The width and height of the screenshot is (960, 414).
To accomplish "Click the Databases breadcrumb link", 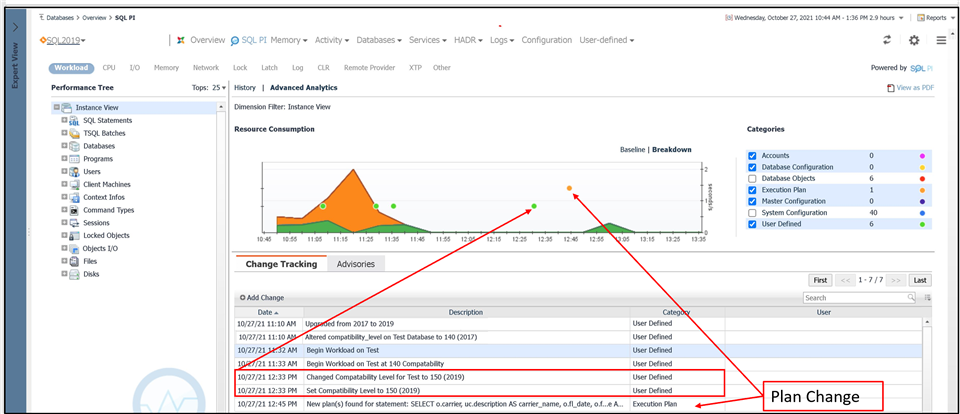I will 59,18.
